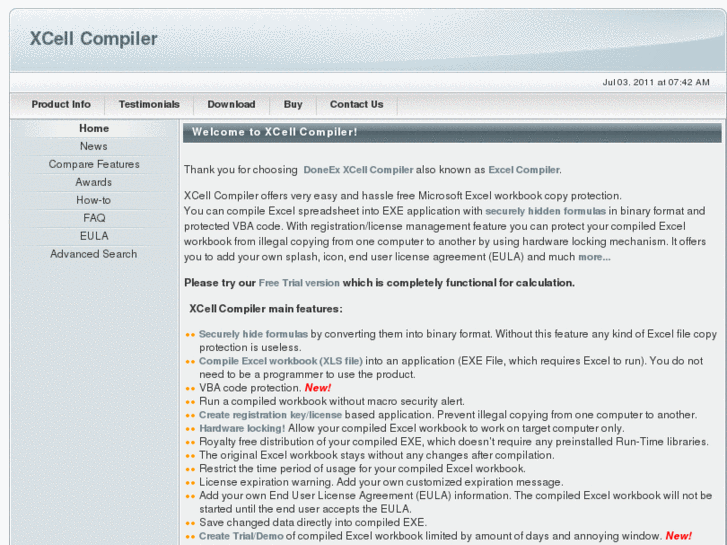Screen dimensions: 727x545
Task: Open the Testimonials menu item
Action: pos(149,104)
